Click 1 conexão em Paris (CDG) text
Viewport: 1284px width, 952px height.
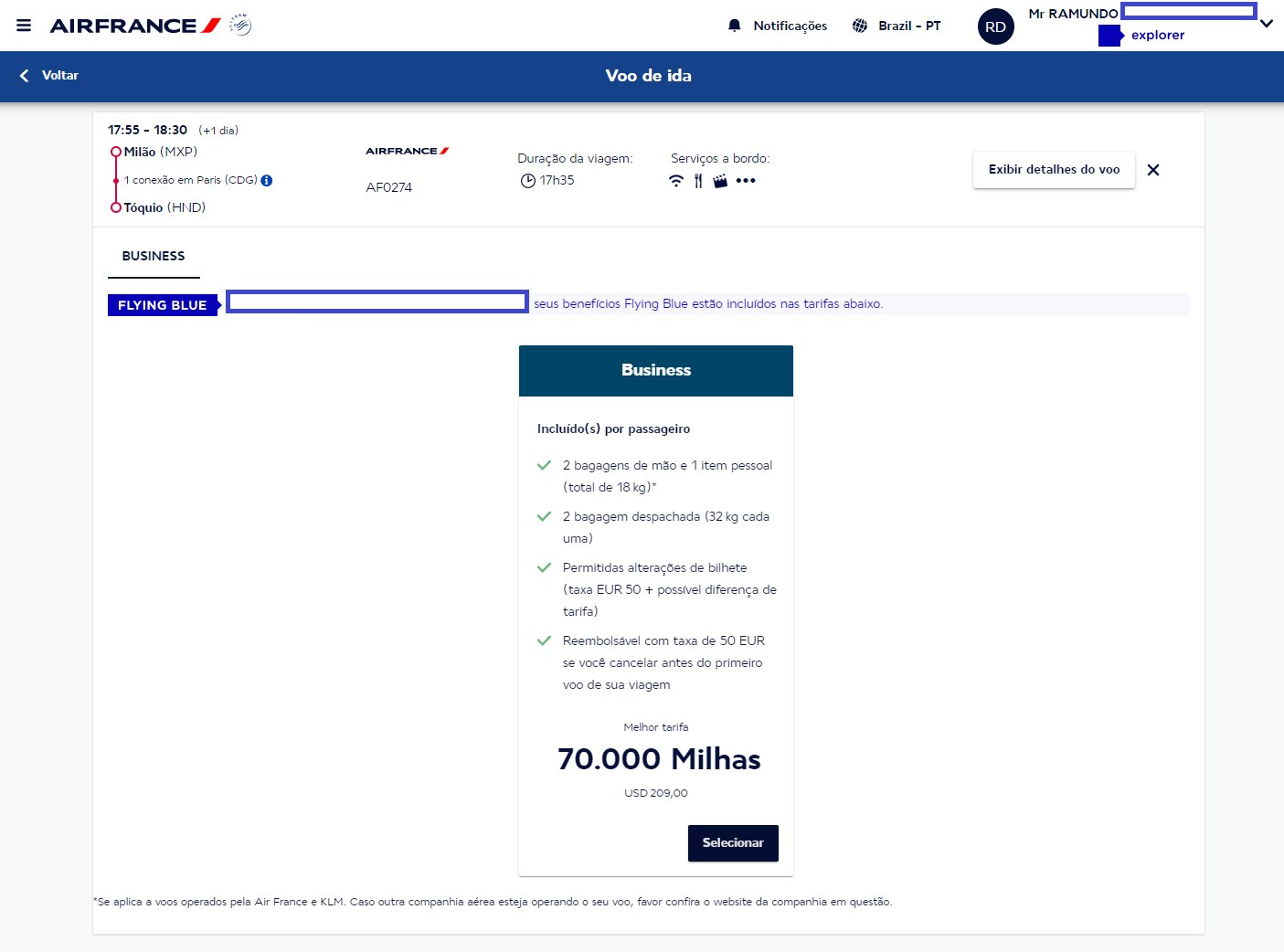[x=191, y=180]
